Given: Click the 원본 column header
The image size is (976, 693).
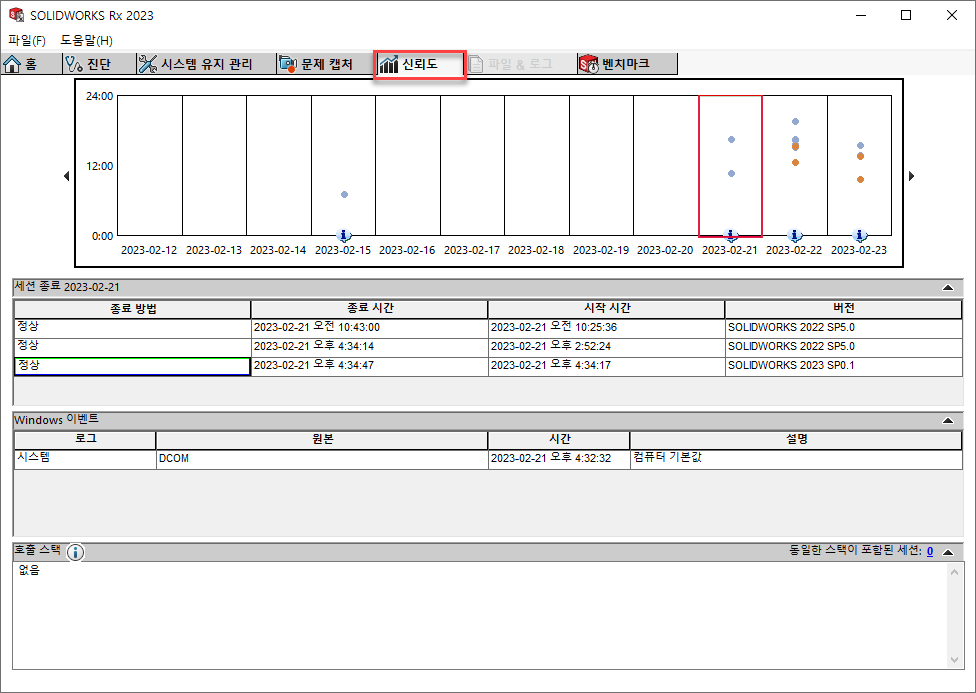Looking at the screenshot, I should point(322,440).
